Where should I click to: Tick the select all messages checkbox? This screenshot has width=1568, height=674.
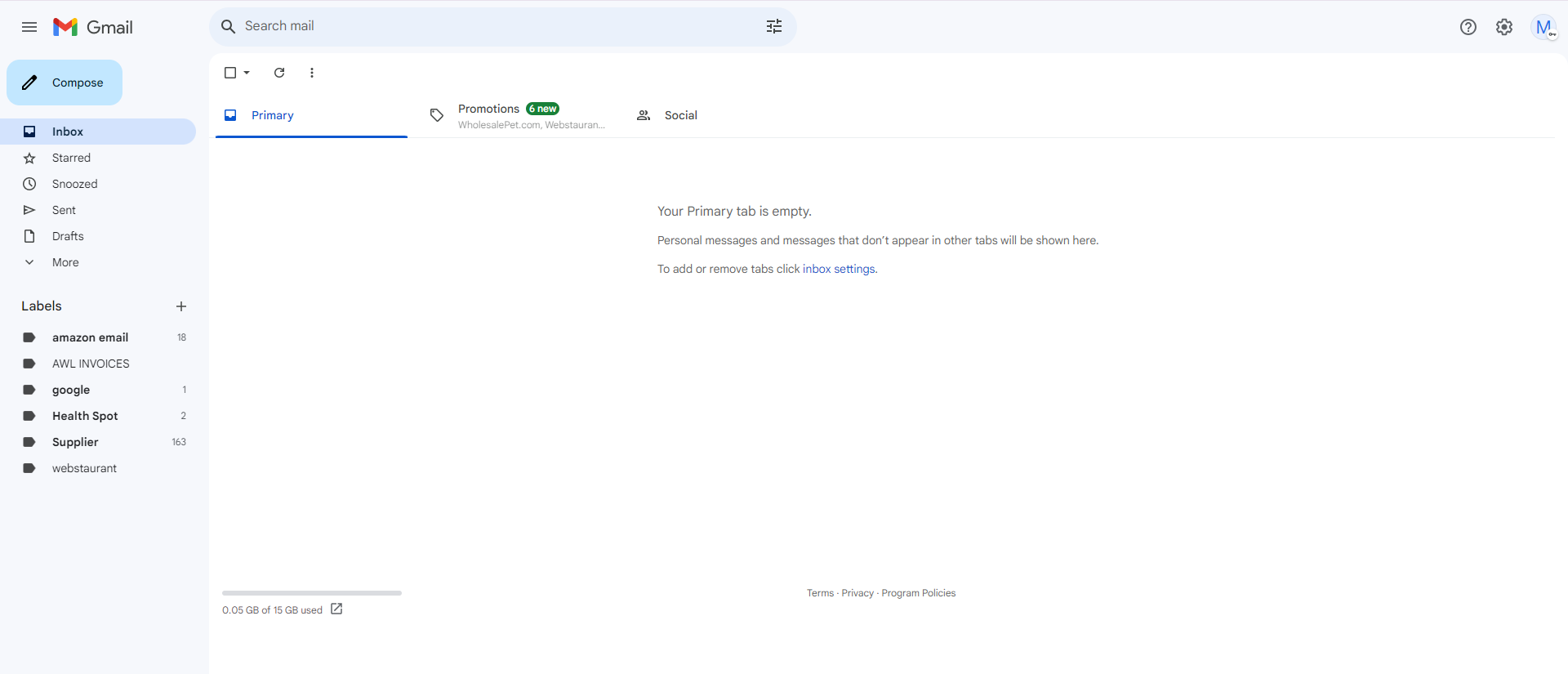tap(230, 73)
